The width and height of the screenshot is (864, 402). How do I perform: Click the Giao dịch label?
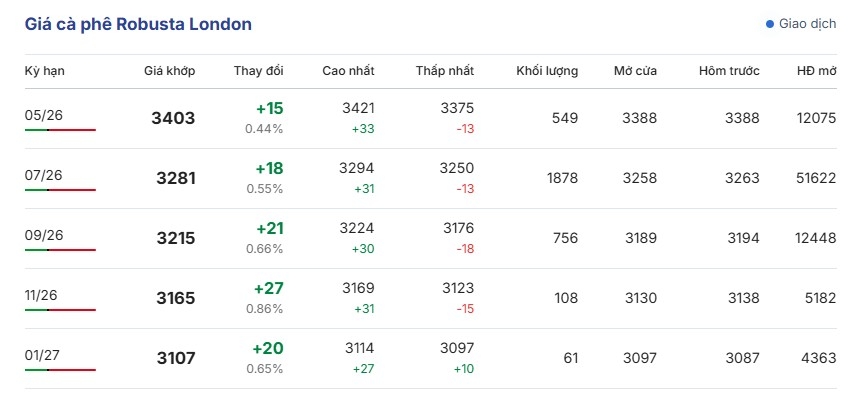click(807, 24)
